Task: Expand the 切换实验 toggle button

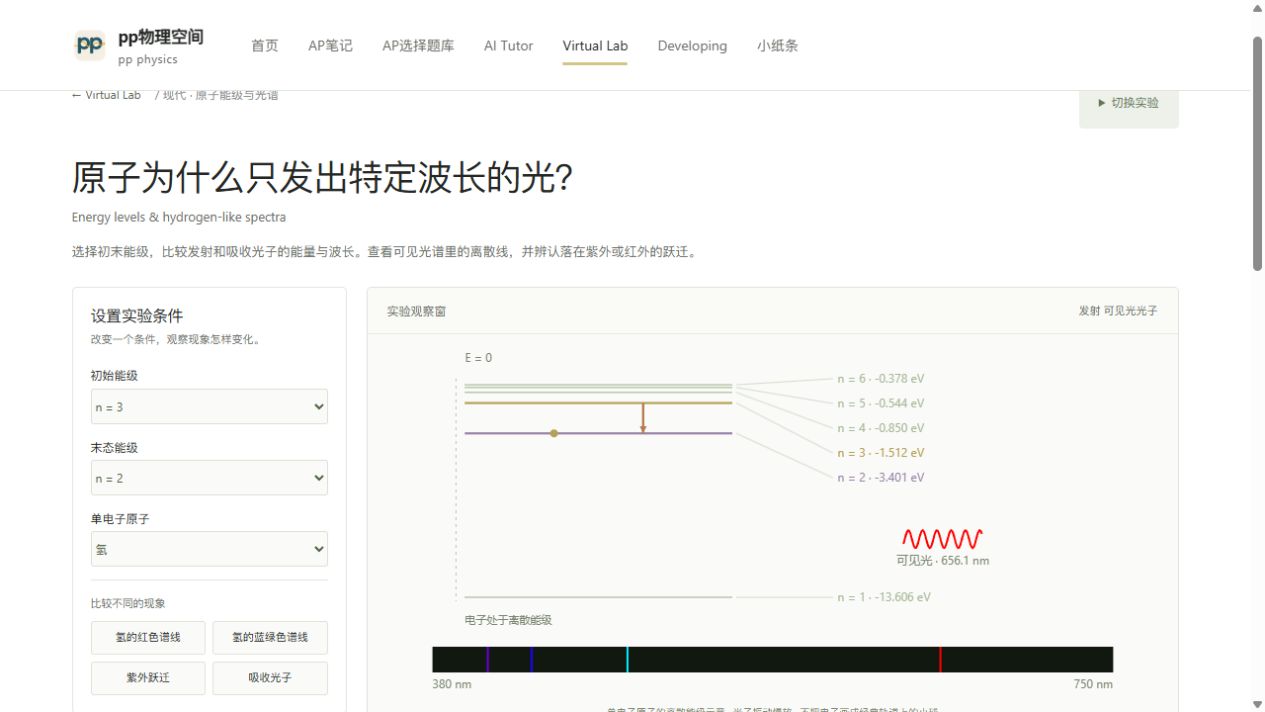Action: click(x=1128, y=103)
